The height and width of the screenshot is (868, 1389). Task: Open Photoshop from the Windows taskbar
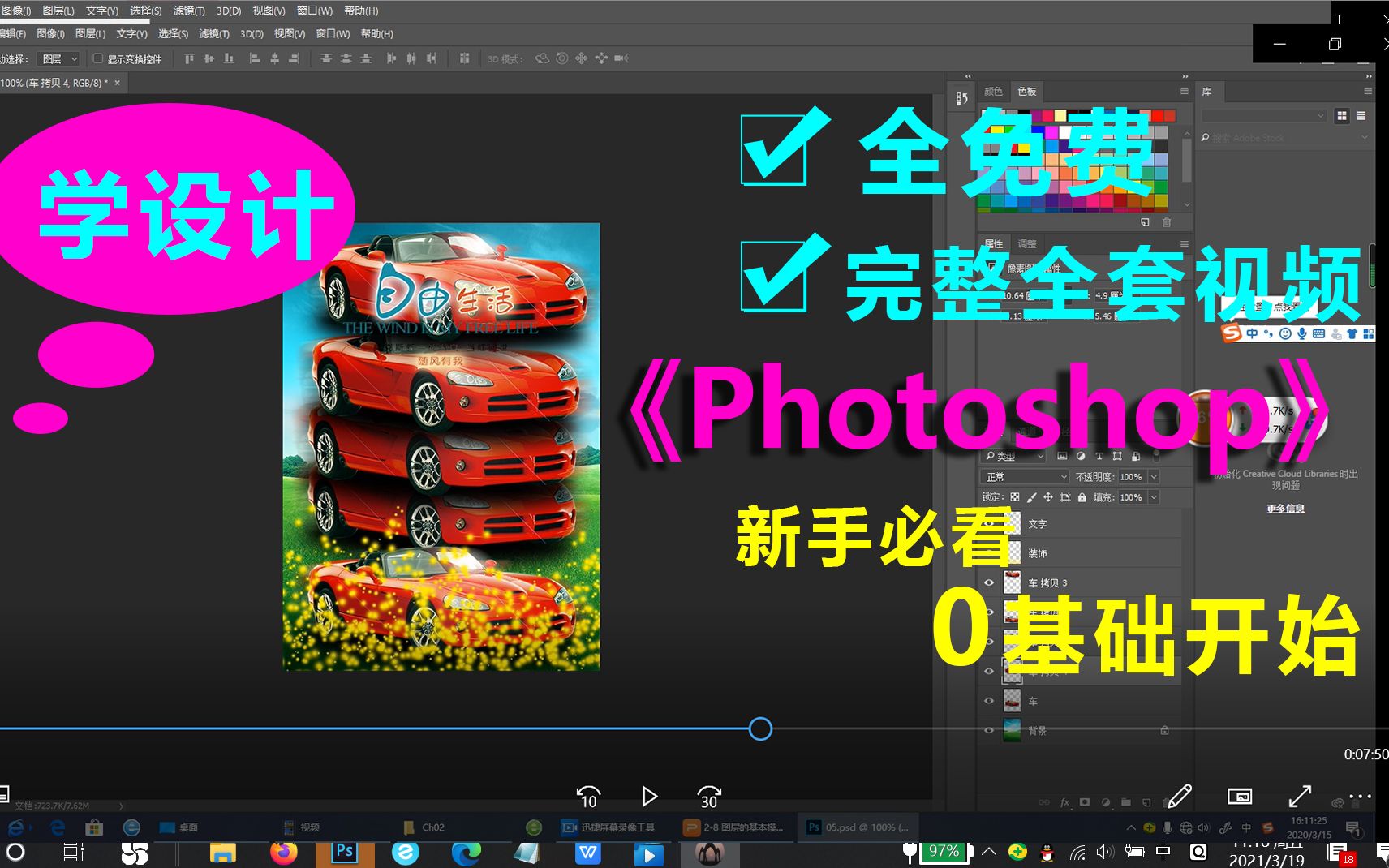click(x=344, y=853)
